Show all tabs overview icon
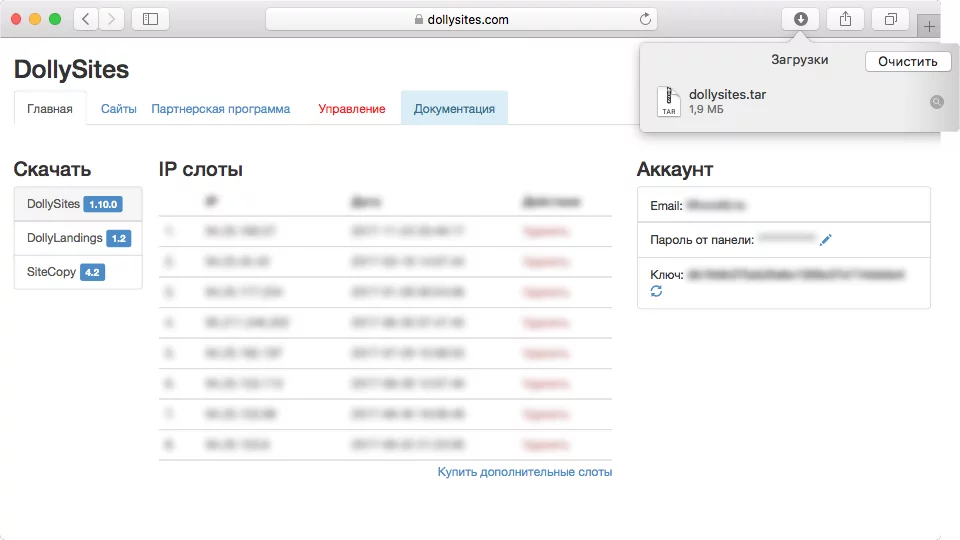960x540 pixels. point(889,19)
